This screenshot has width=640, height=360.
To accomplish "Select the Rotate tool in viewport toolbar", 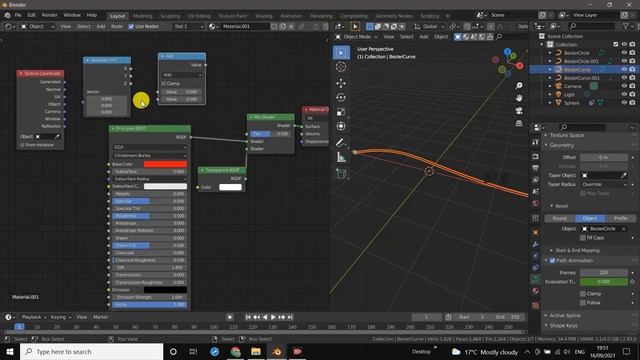I will [341, 98].
